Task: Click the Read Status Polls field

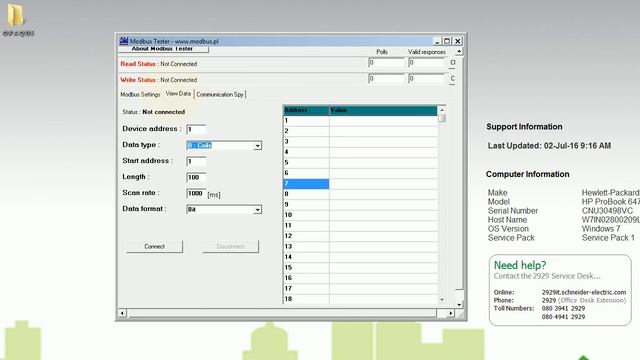Action: (386, 62)
